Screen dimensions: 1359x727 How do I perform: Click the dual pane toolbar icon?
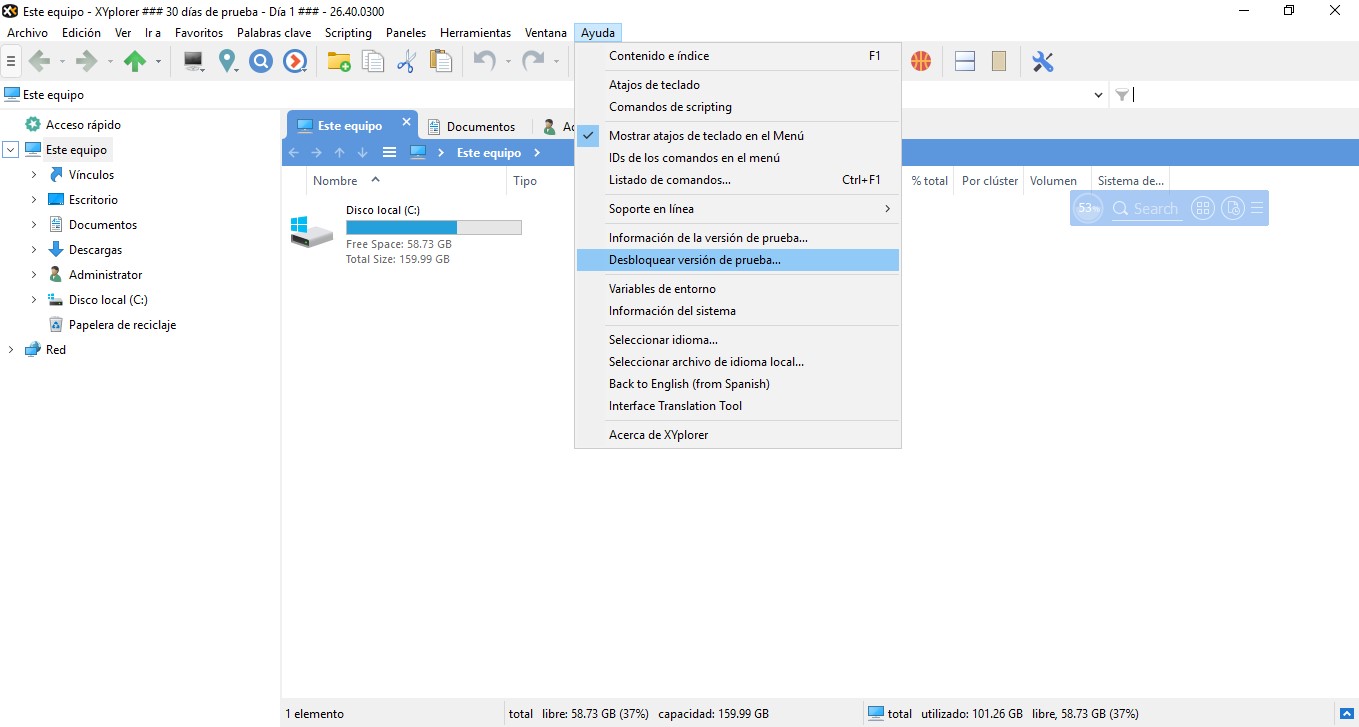tap(964, 61)
